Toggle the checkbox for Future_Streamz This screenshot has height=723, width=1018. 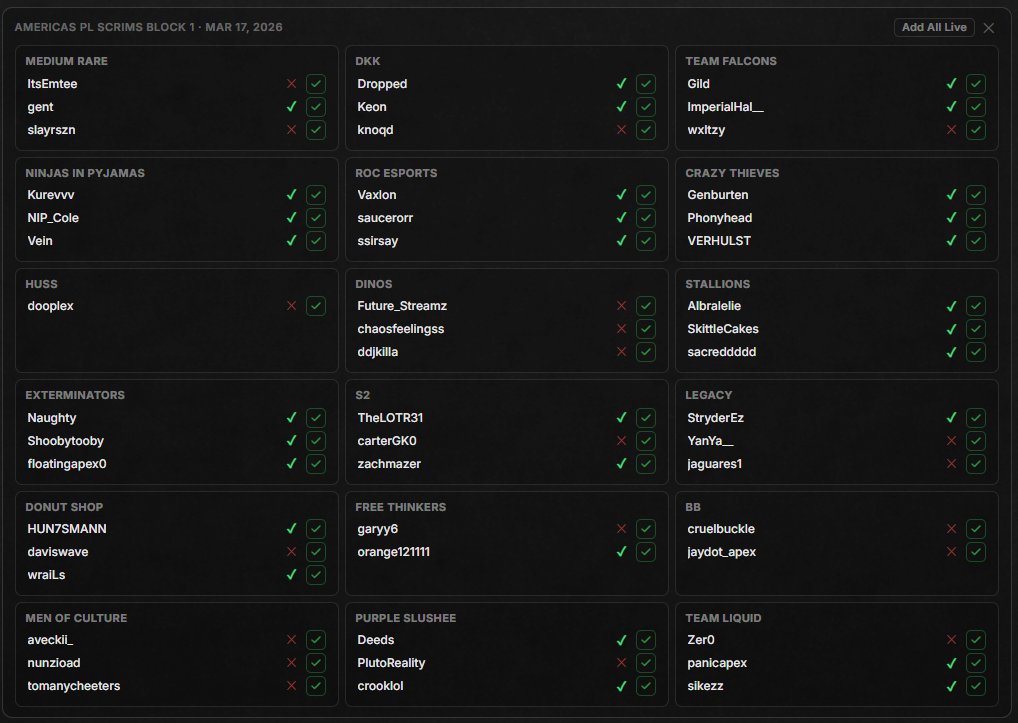(x=645, y=306)
